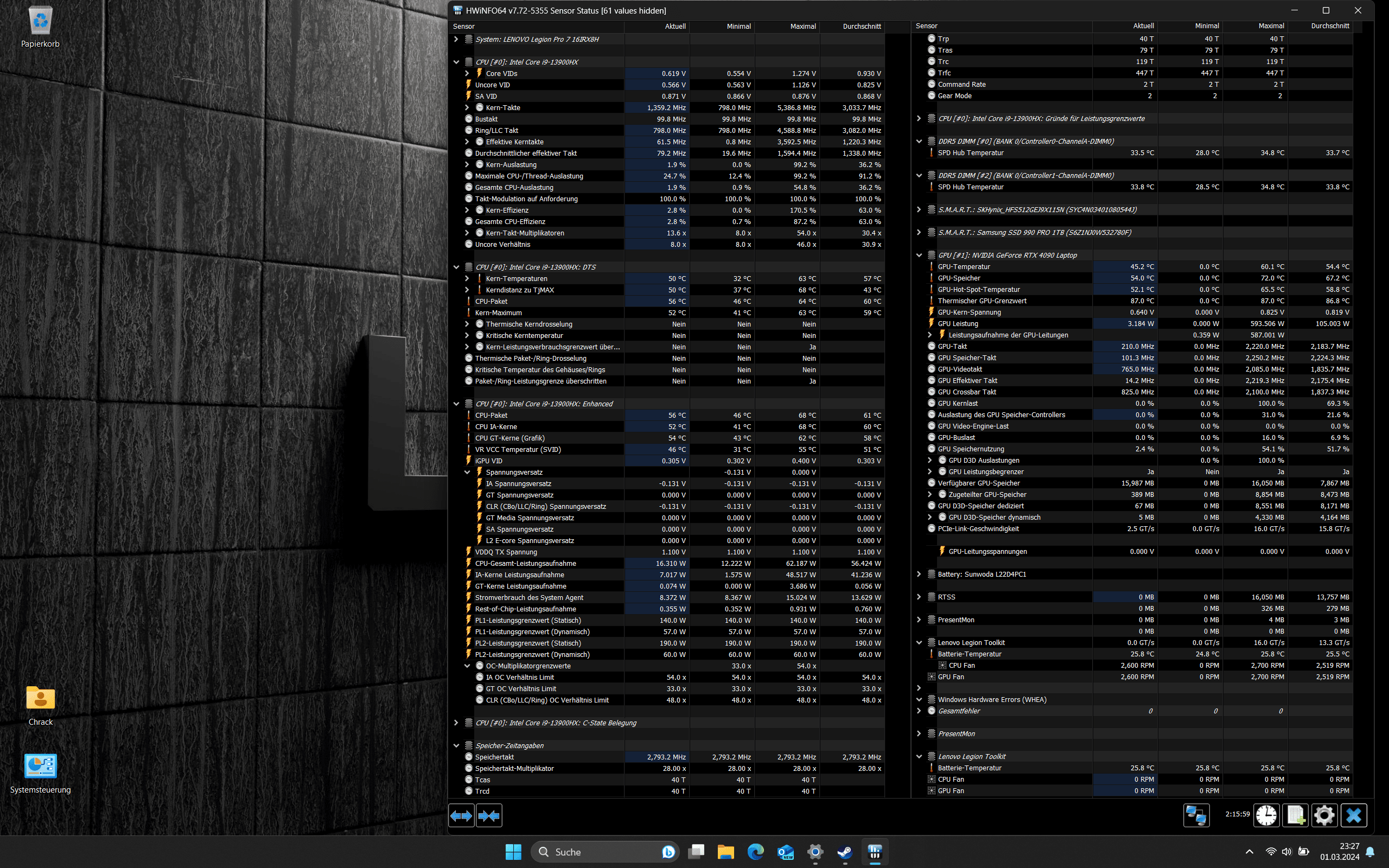Select the CPU-Gesamt-Leistungsaufnahme row

coord(525,564)
